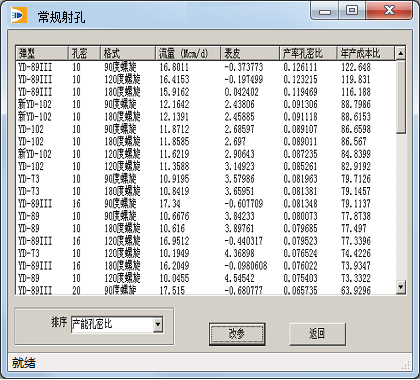Select the 新YD-102 row with flow 12.1642
The height and width of the screenshot is (380, 420).
206,104
